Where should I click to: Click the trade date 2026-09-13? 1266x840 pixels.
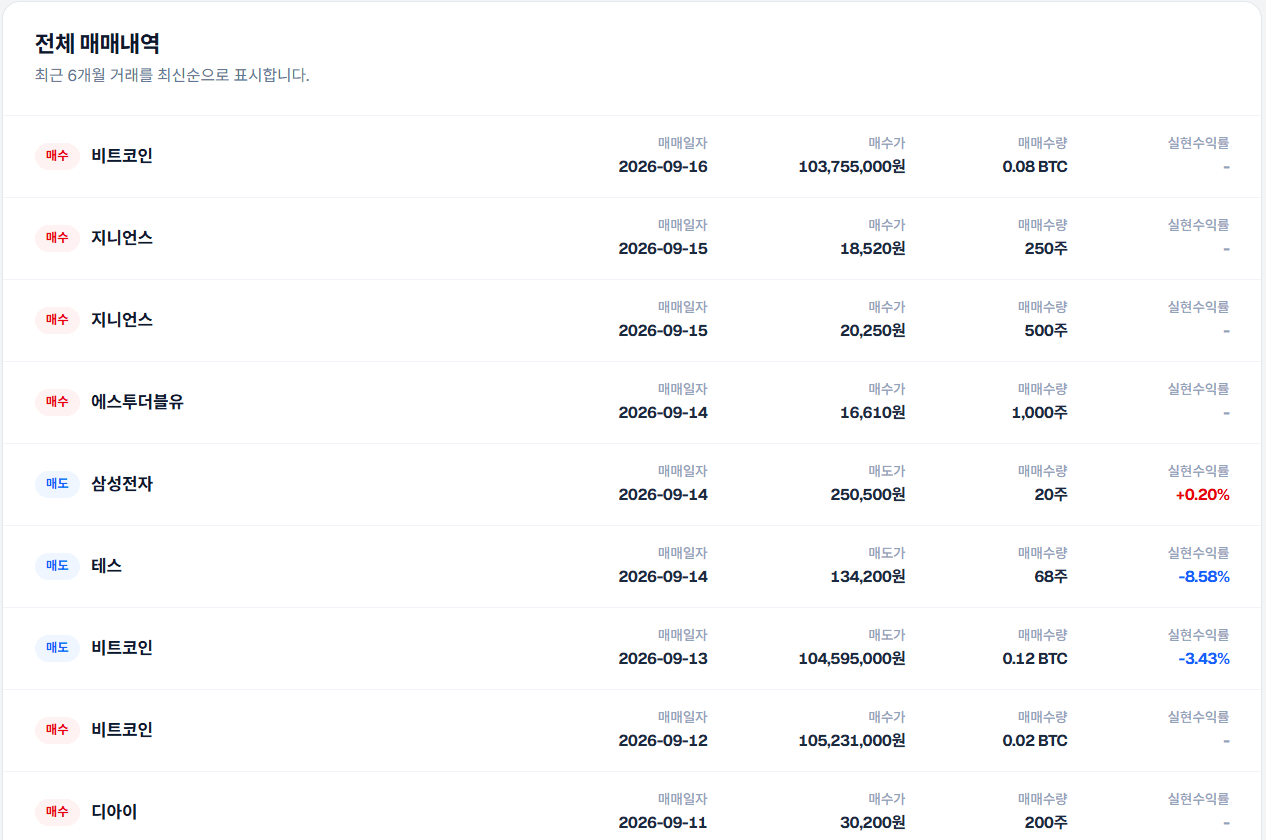[663, 659]
